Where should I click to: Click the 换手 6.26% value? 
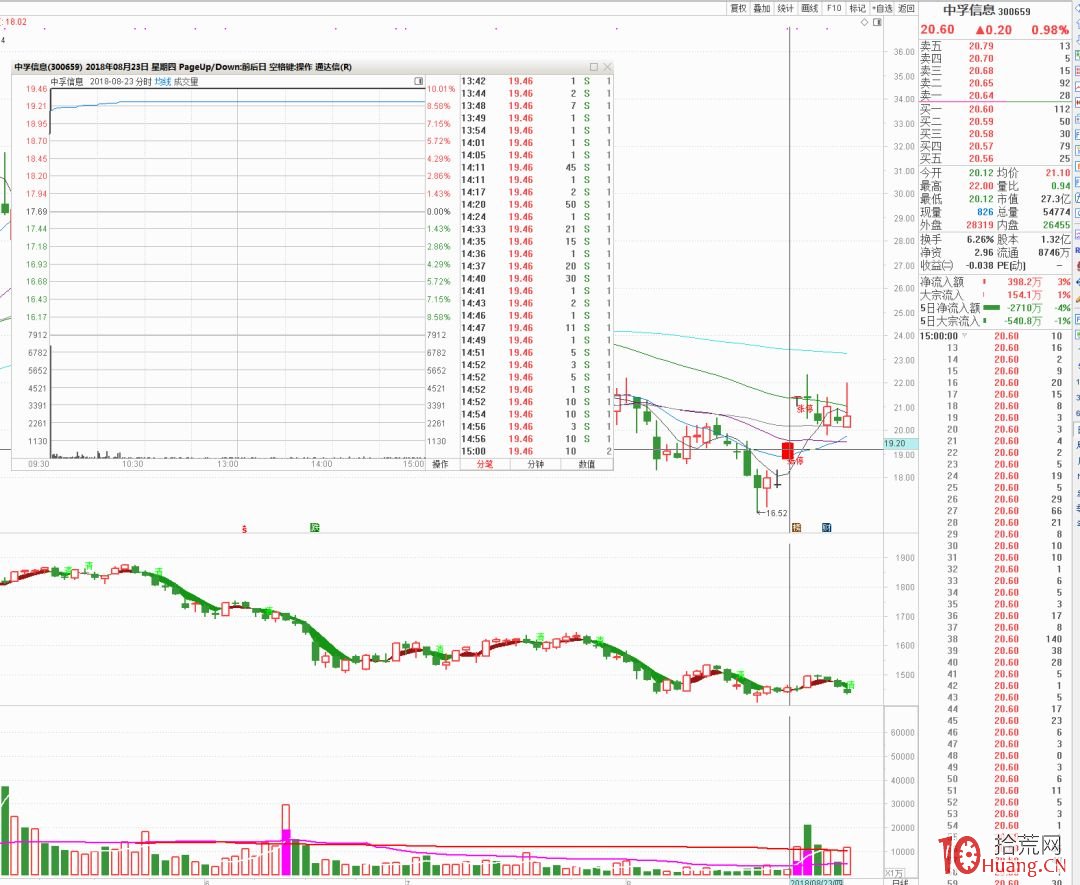980,239
